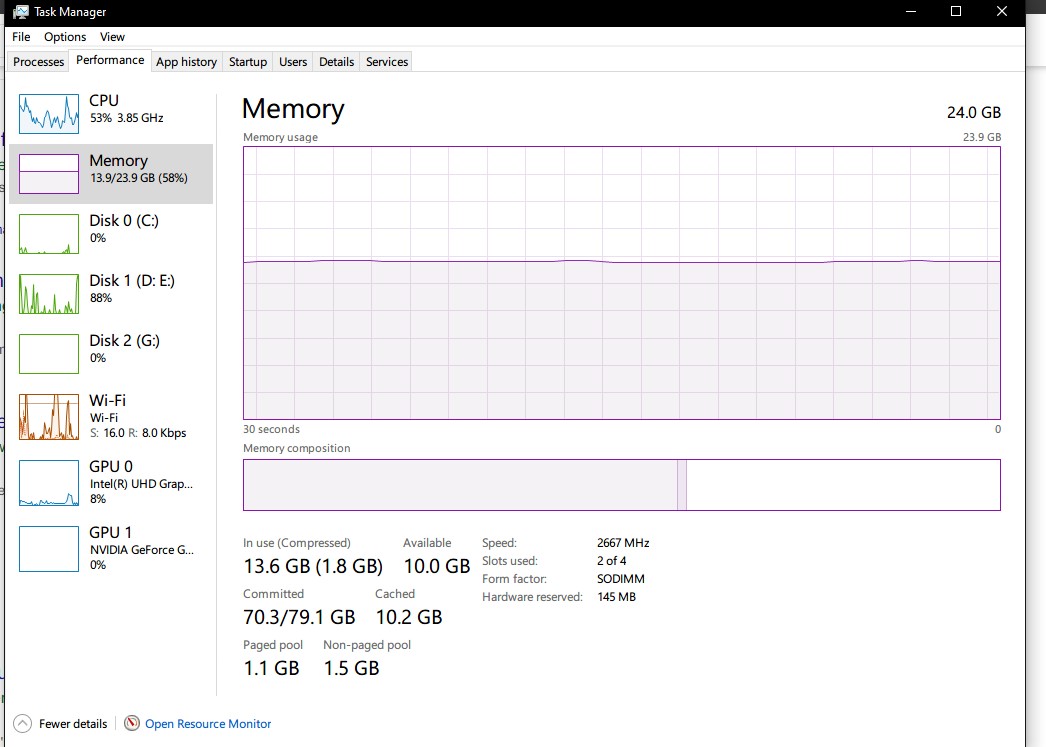
Task: Switch to the Details tab
Action: pos(336,62)
